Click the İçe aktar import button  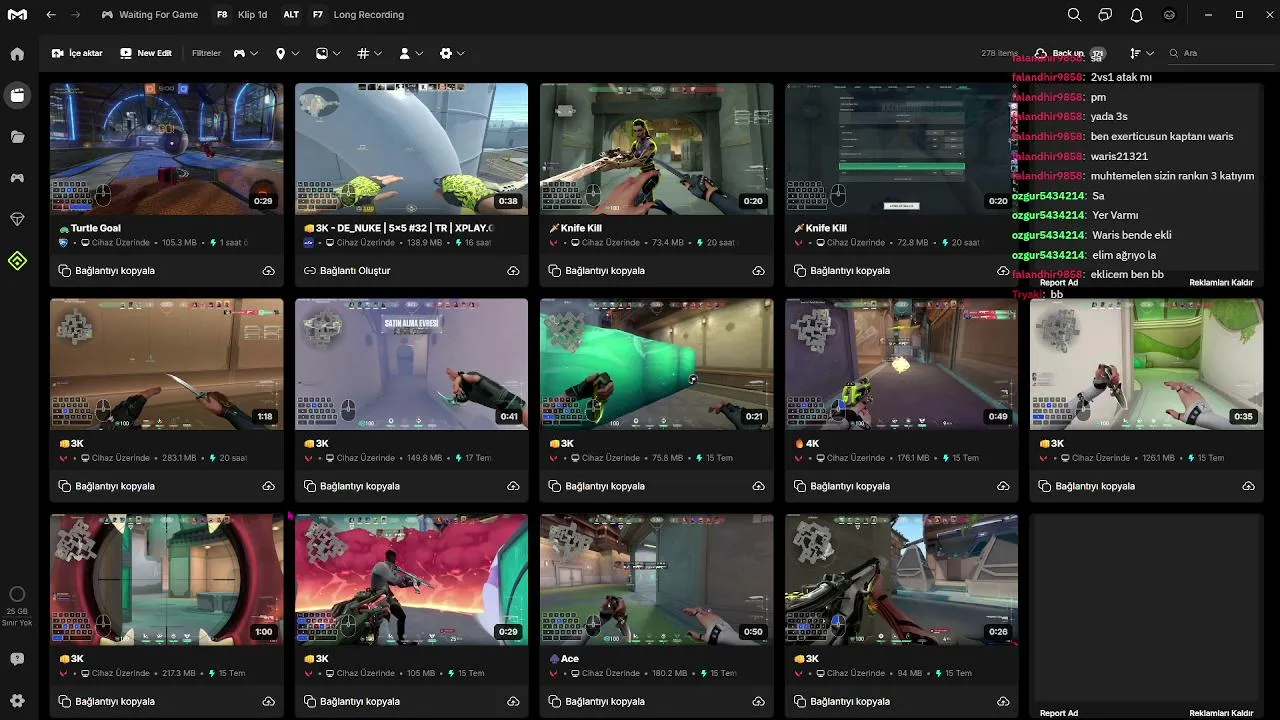(77, 53)
